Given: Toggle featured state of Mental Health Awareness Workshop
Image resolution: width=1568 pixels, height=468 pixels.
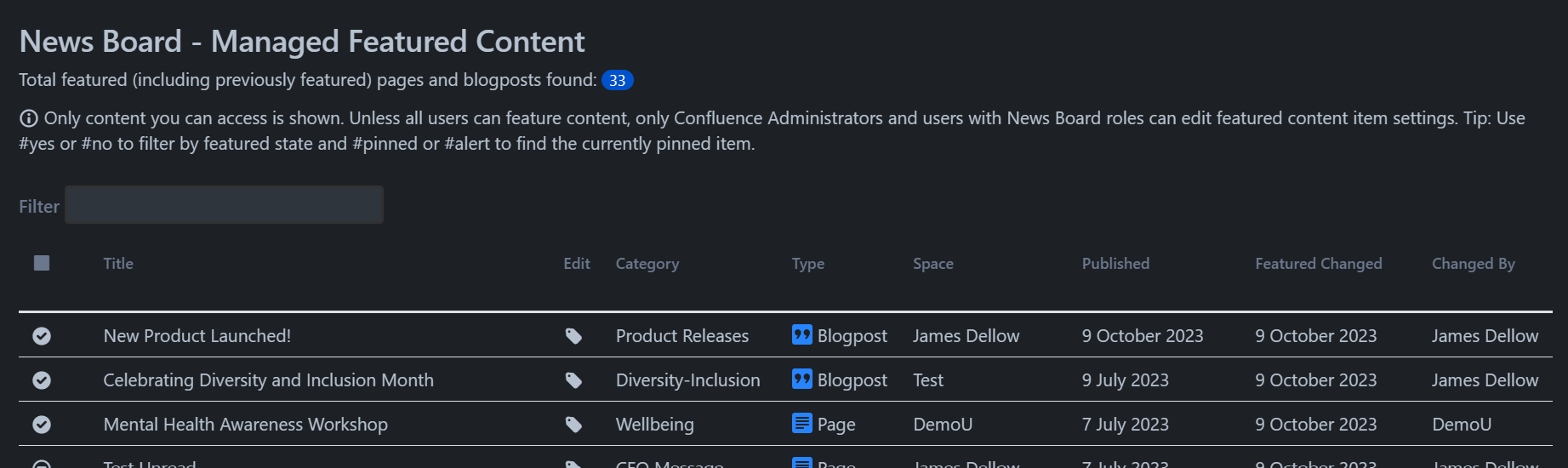Looking at the screenshot, I should pos(42,425).
